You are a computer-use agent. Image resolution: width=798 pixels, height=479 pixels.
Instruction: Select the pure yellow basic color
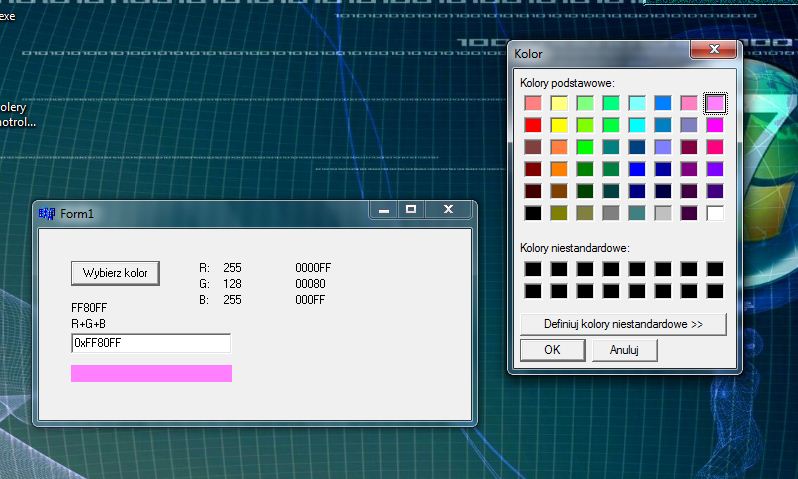click(x=559, y=125)
